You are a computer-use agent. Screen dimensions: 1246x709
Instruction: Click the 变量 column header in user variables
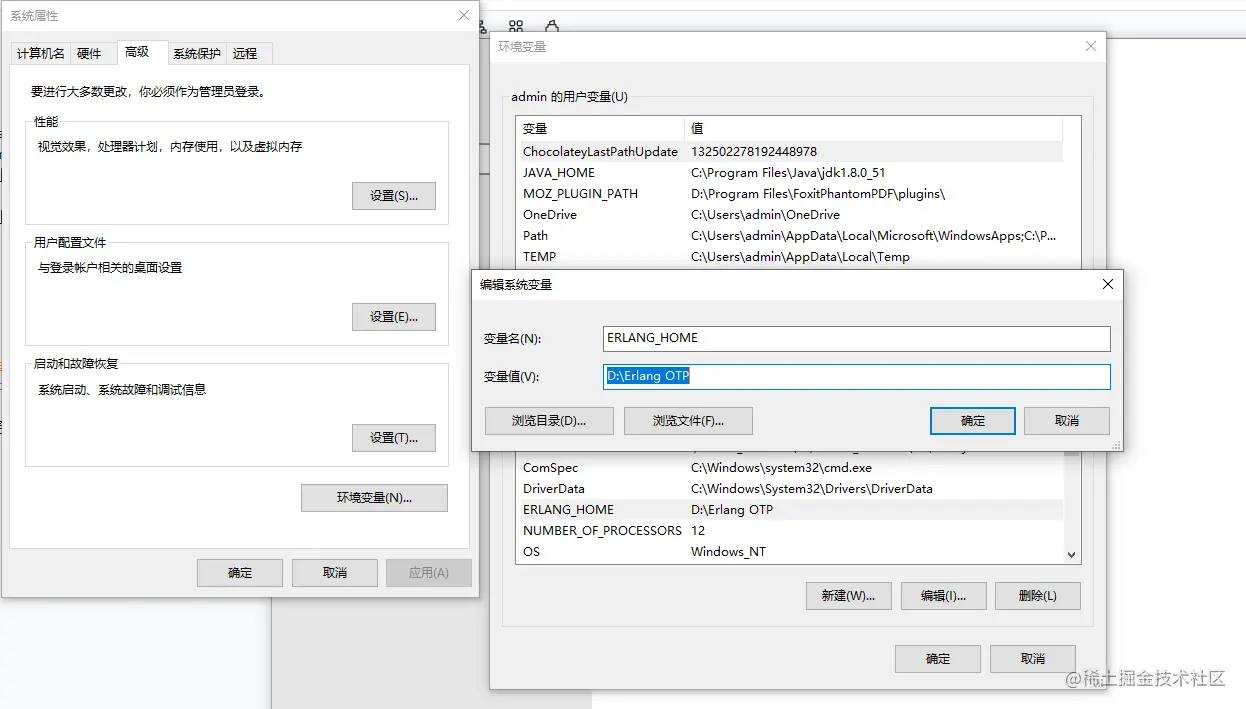600,129
